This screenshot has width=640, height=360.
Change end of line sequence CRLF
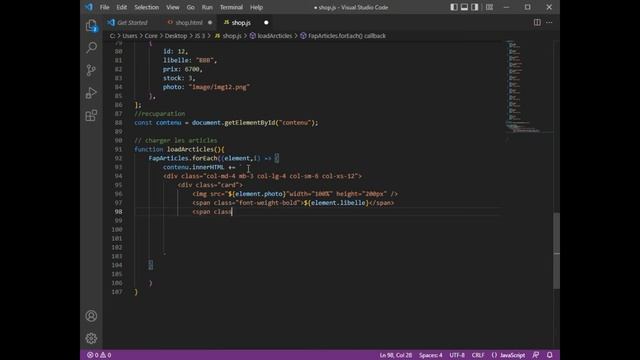click(478, 355)
